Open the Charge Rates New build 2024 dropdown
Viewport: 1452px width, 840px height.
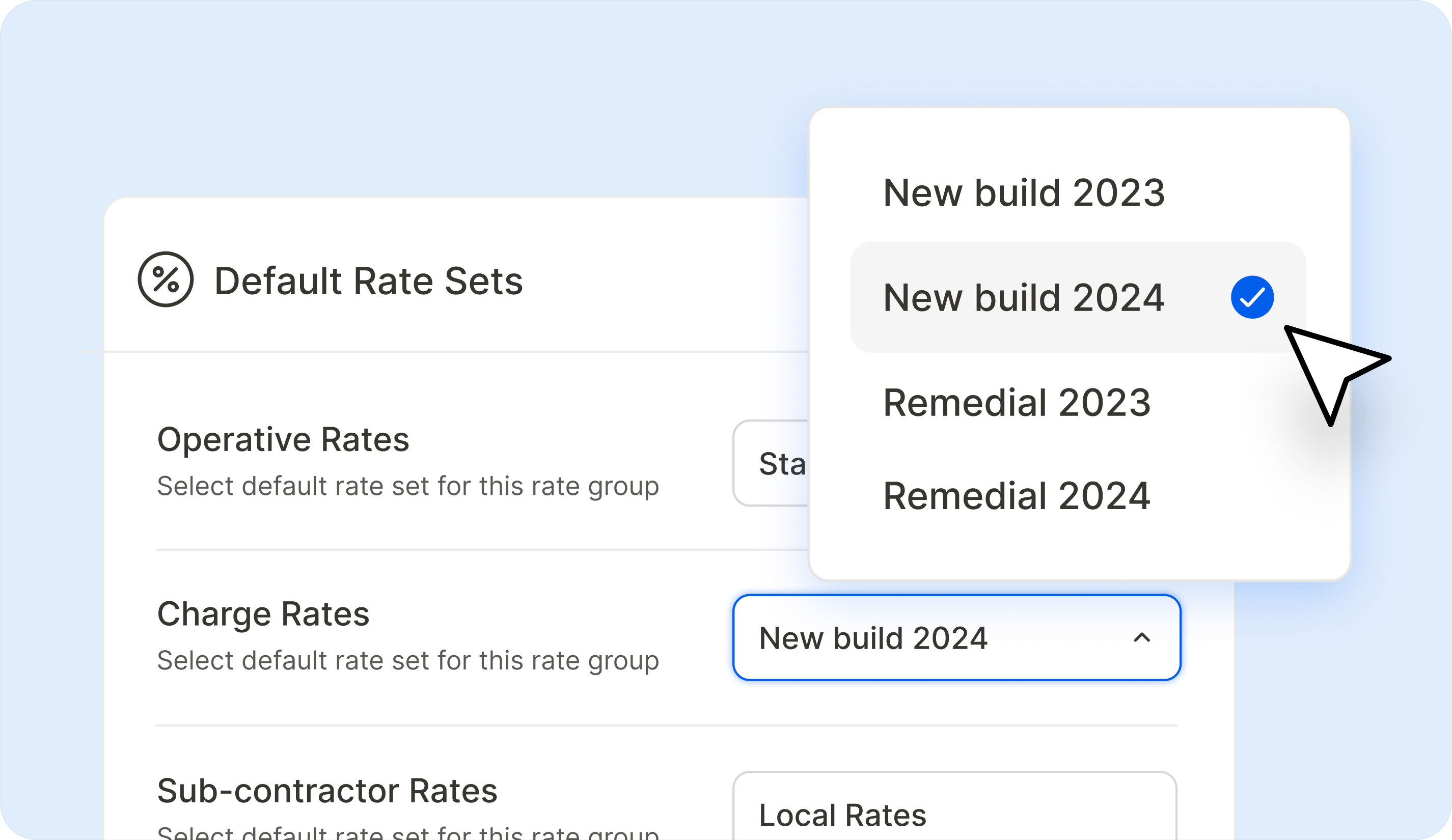coord(956,638)
